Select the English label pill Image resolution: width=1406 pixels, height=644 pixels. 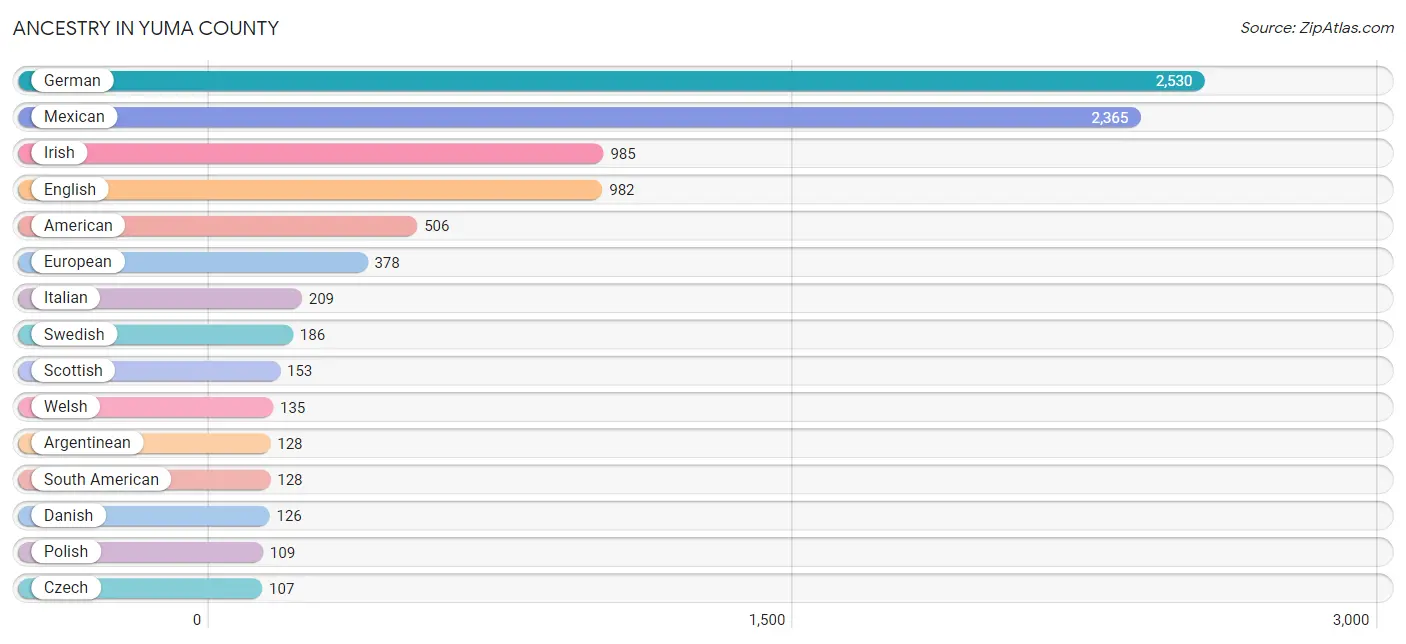[x=70, y=190]
